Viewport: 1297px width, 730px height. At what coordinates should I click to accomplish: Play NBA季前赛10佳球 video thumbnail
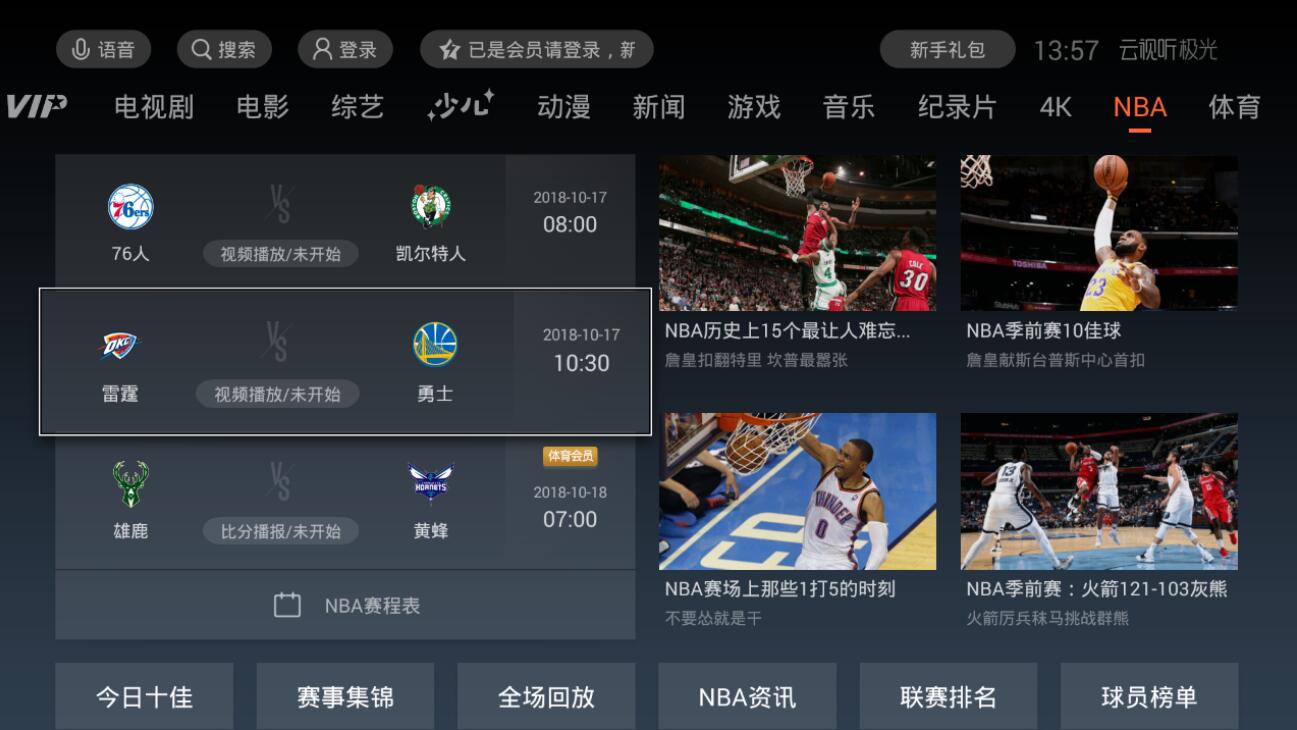click(x=1099, y=233)
